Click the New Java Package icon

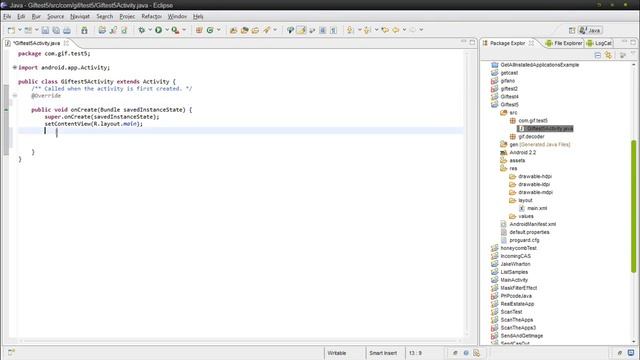tap(199, 30)
